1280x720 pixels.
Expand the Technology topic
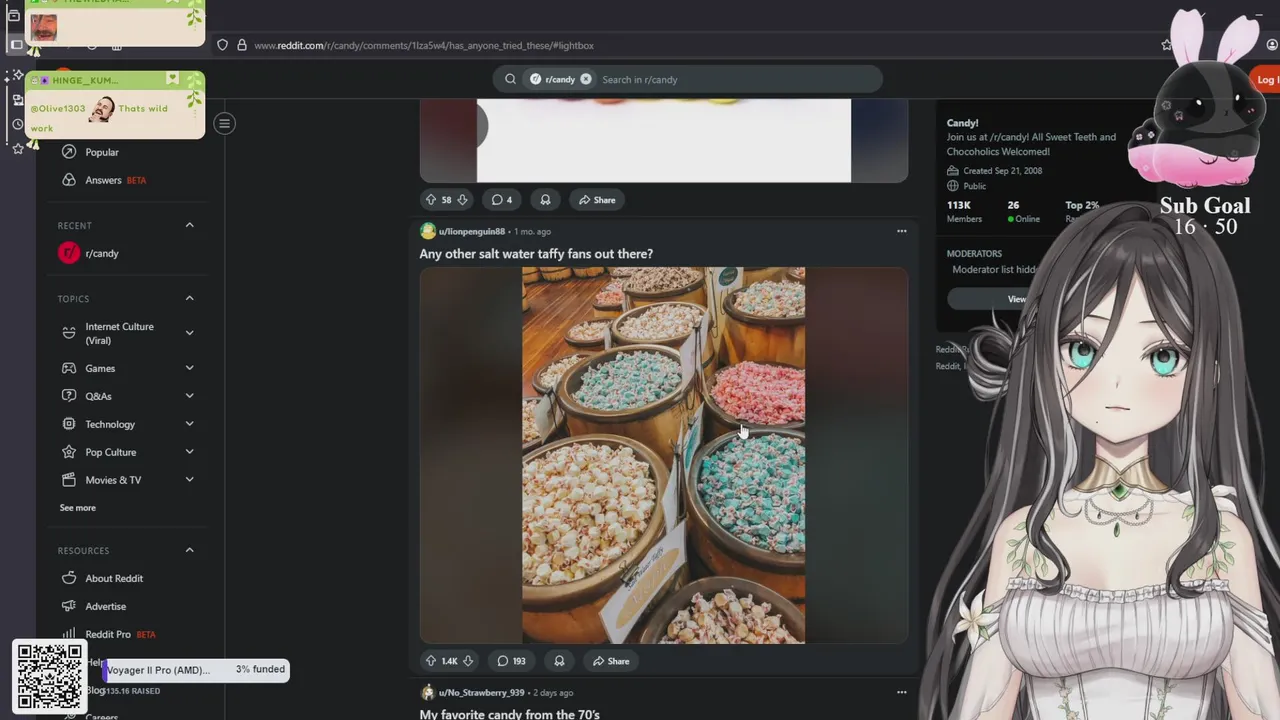tap(189, 424)
